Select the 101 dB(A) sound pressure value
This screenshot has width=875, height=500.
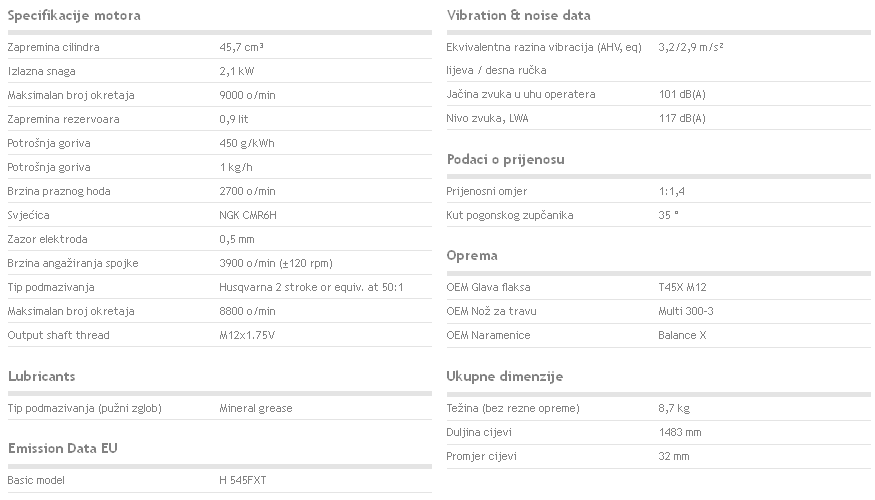coord(682,94)
